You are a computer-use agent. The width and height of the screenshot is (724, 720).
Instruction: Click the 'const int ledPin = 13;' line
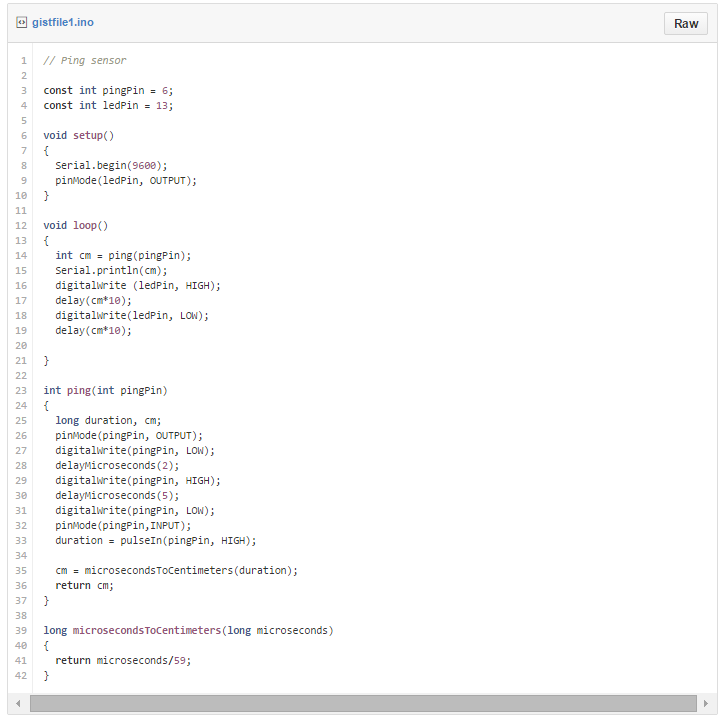tap(108, 105)
